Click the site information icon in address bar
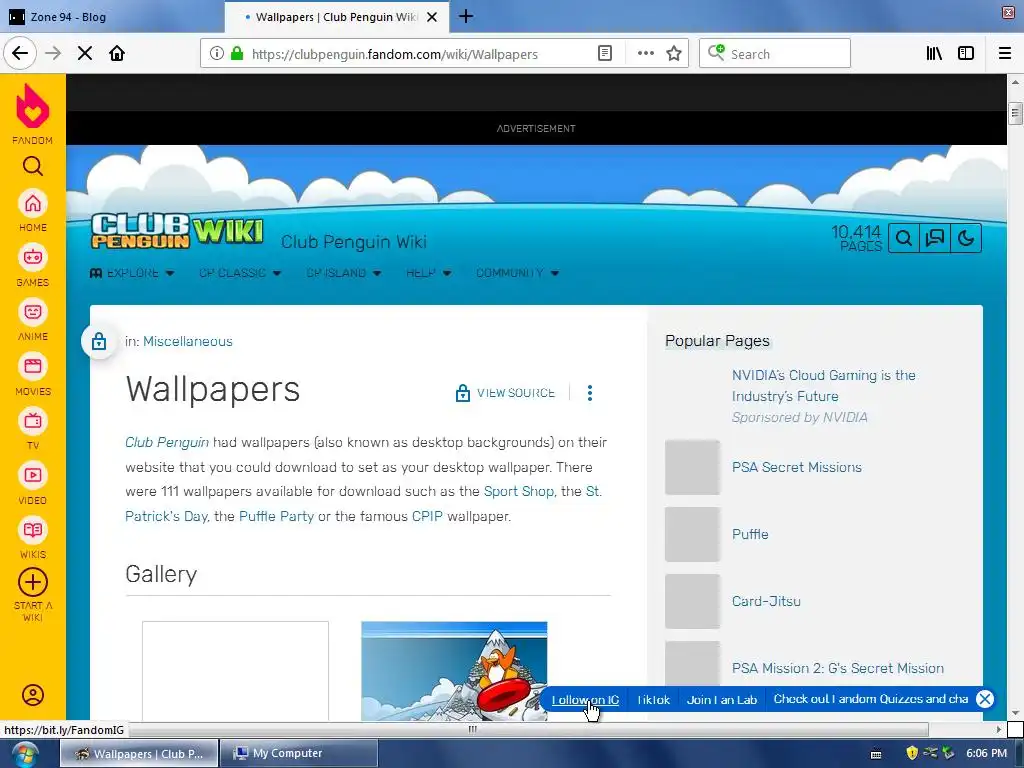Screen dimensions: 1024x768 (217, 54)
